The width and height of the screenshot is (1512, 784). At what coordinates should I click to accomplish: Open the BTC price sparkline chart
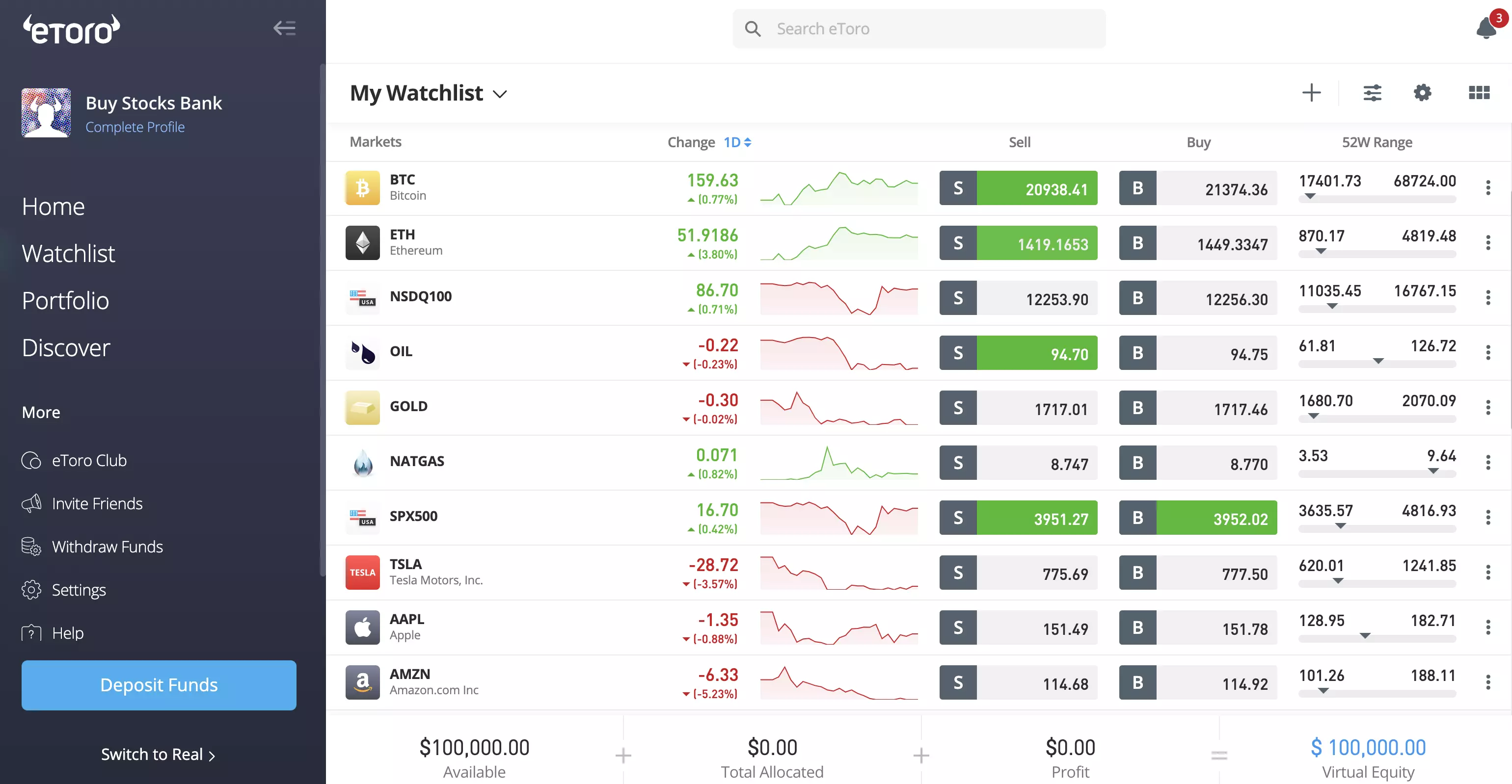point(839,187)
